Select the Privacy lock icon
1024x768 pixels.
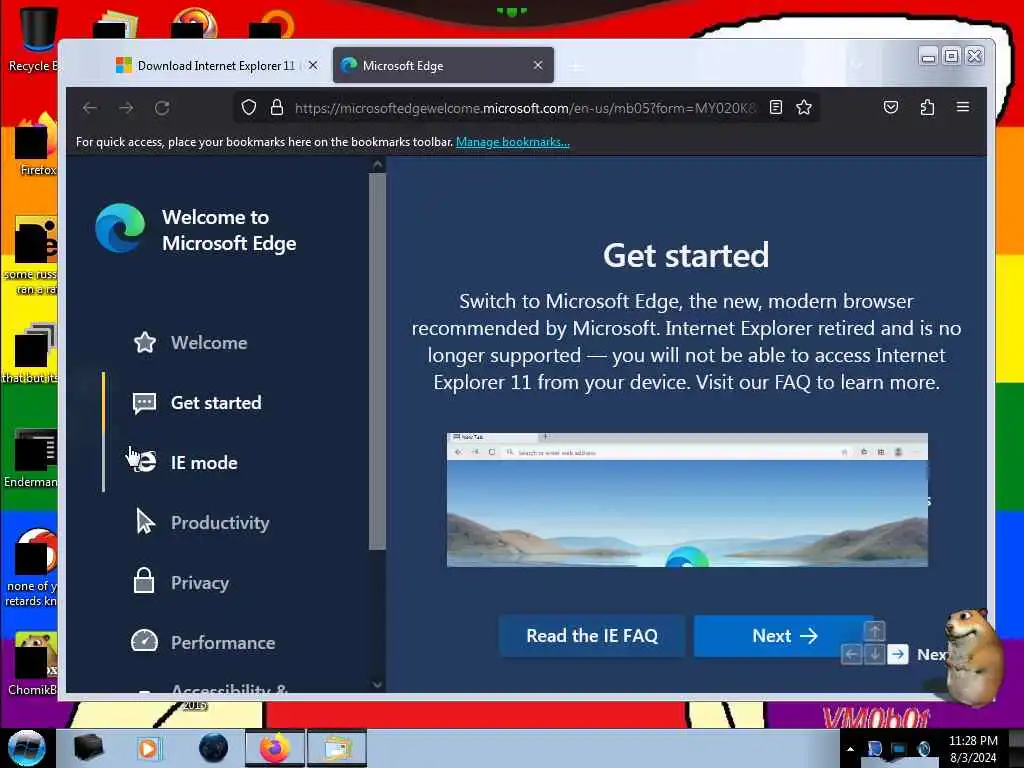tap(144, 581)
